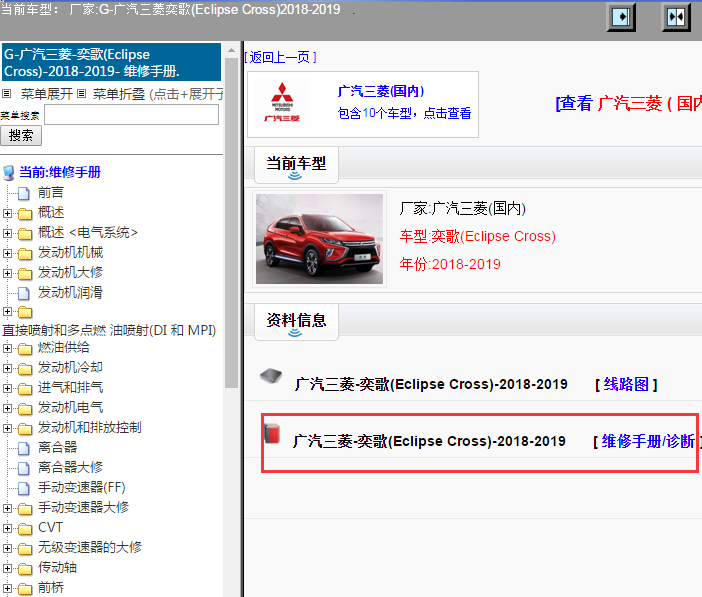Select the 发动机电气 tree entry
702x597 pixels.
click(x=70, y=408)
